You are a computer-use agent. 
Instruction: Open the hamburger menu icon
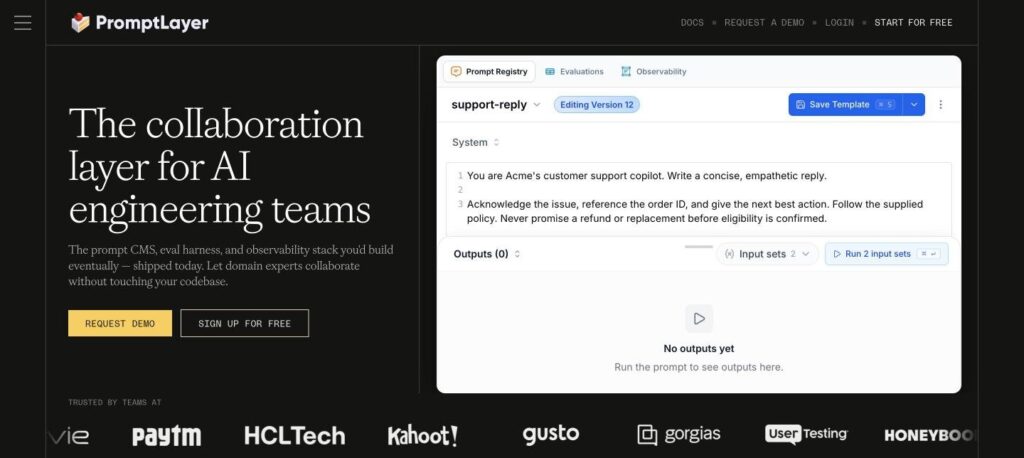[22, 22]
